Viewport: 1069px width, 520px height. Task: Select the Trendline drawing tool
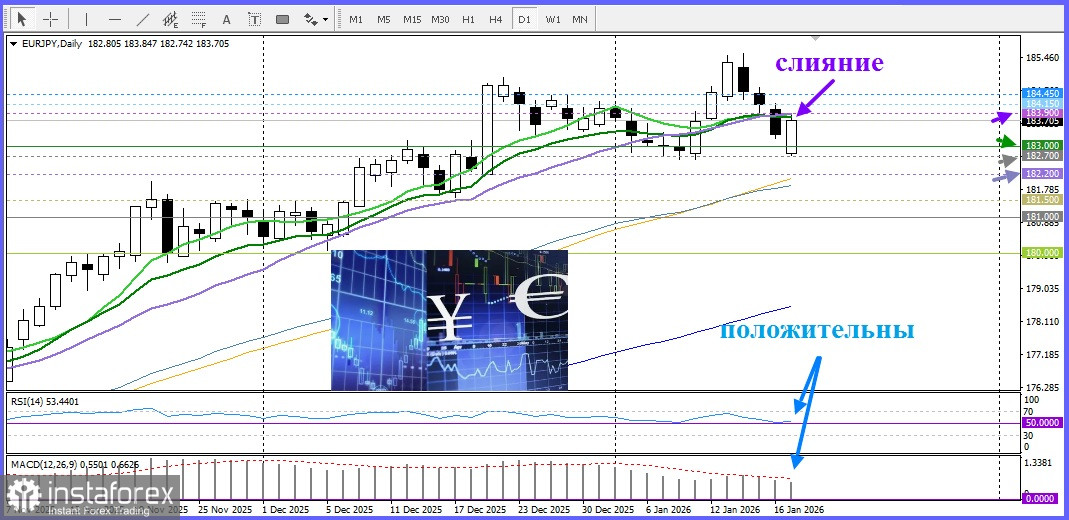142,19
